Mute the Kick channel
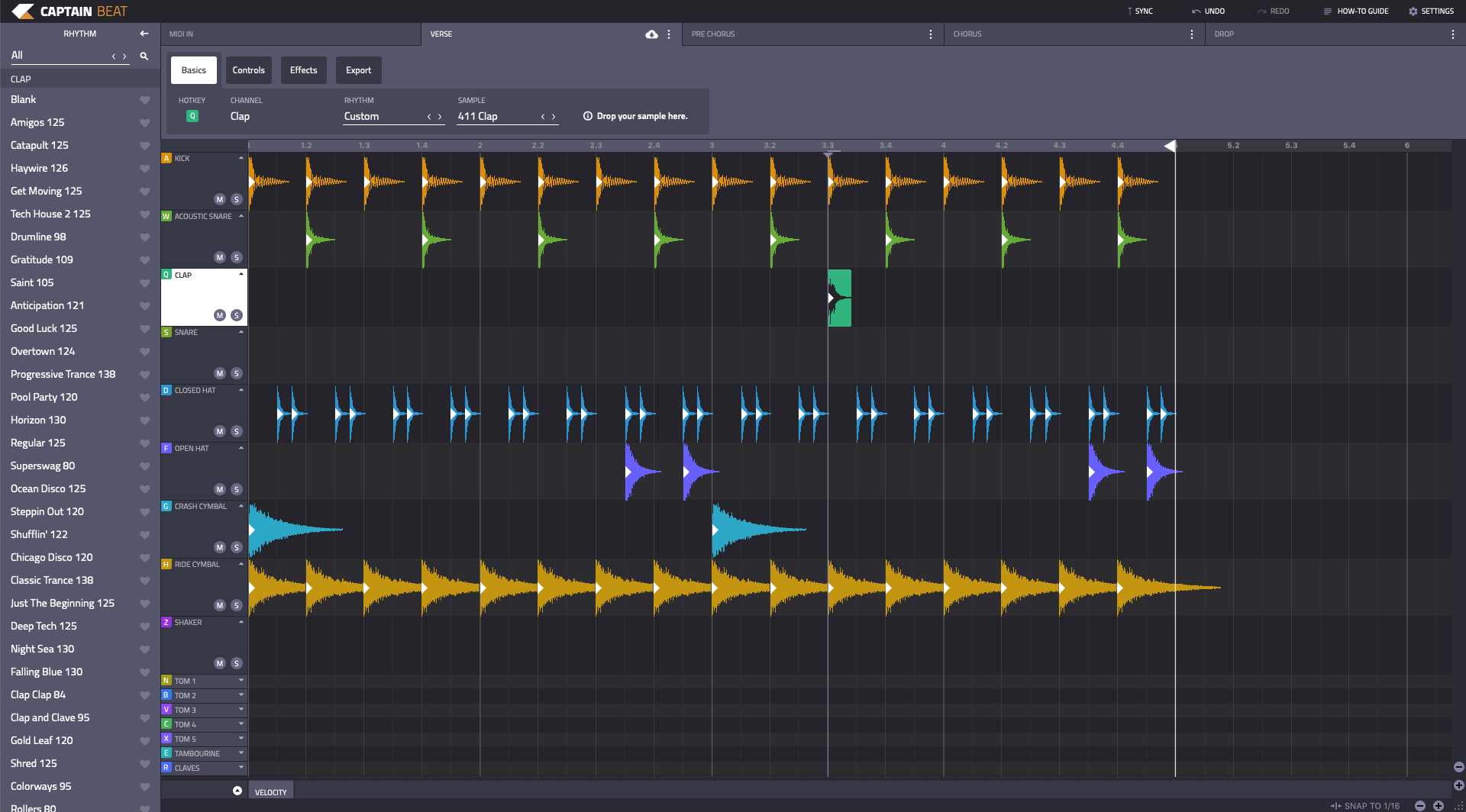This screenshot has height=812, width=1466. point(220,199)
